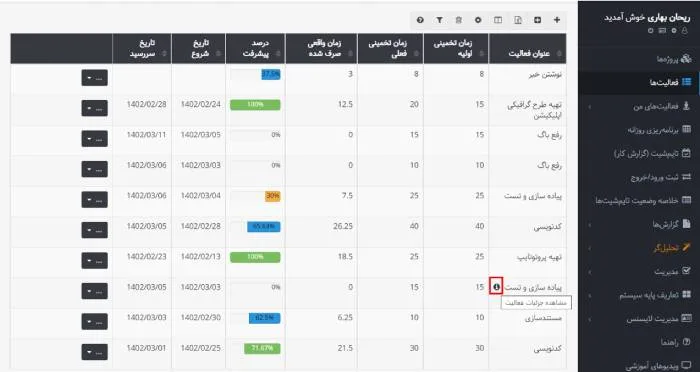This screenshot has height=372, width=700.
Task: Sort by عنوان فعالیت column sort icon
Action: [558, 54]
